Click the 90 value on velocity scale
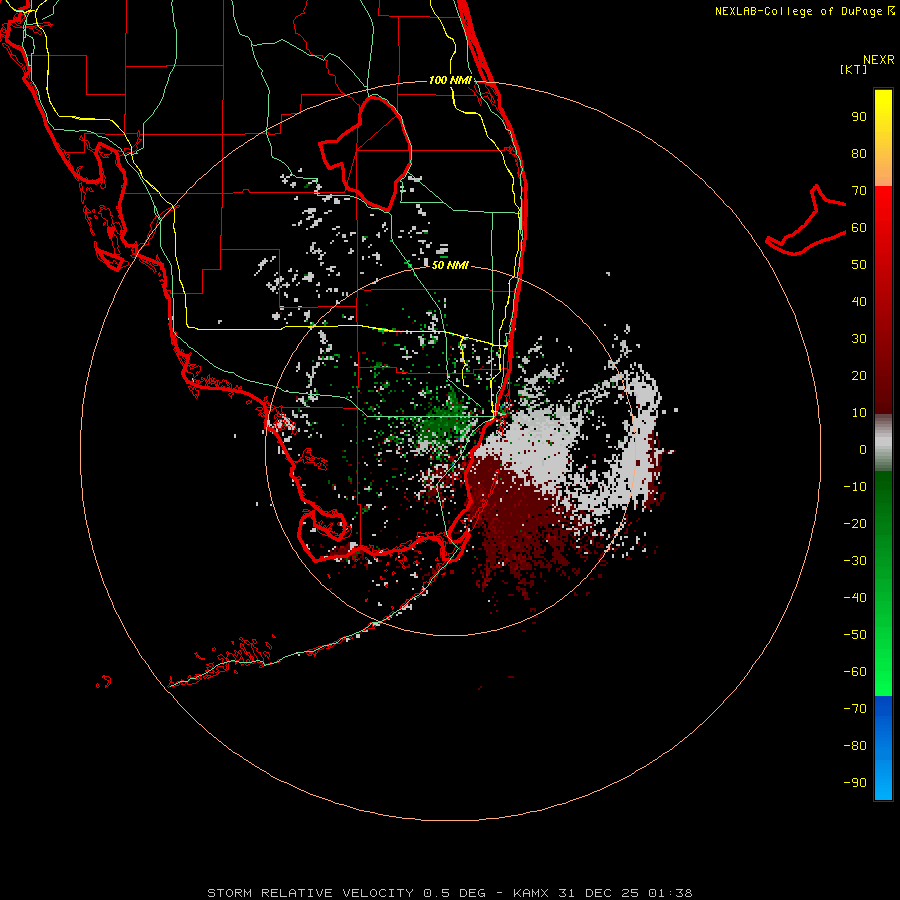Image resolution: width=900 pixels, height=900 pixels. 859,117
